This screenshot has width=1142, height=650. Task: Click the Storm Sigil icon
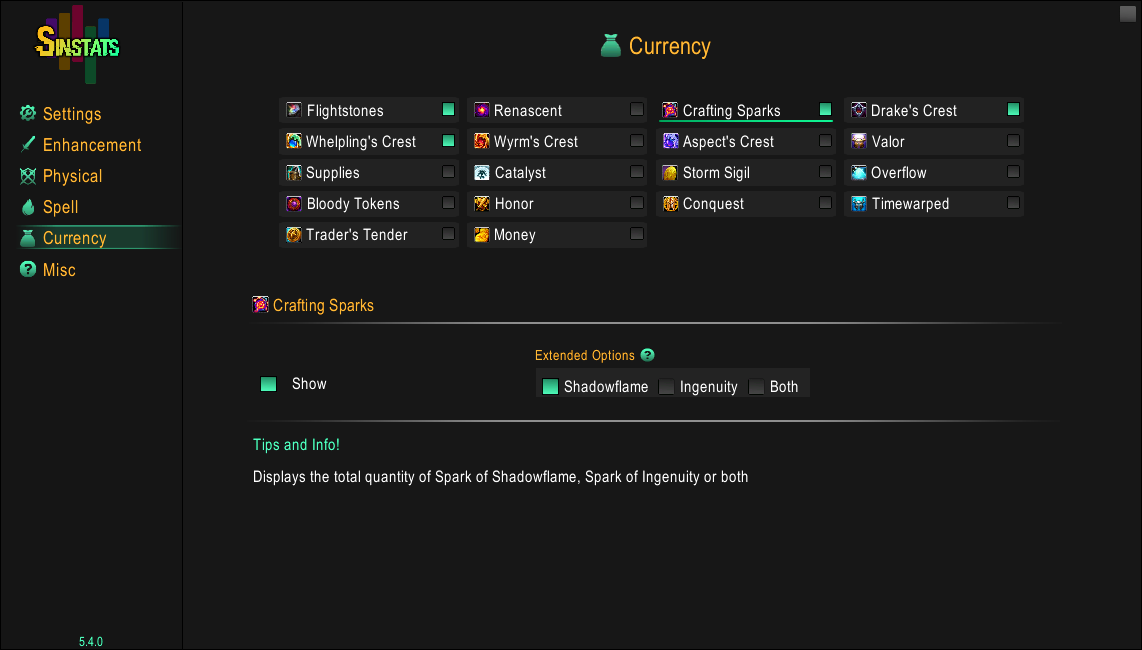click(x=670, y=173)
